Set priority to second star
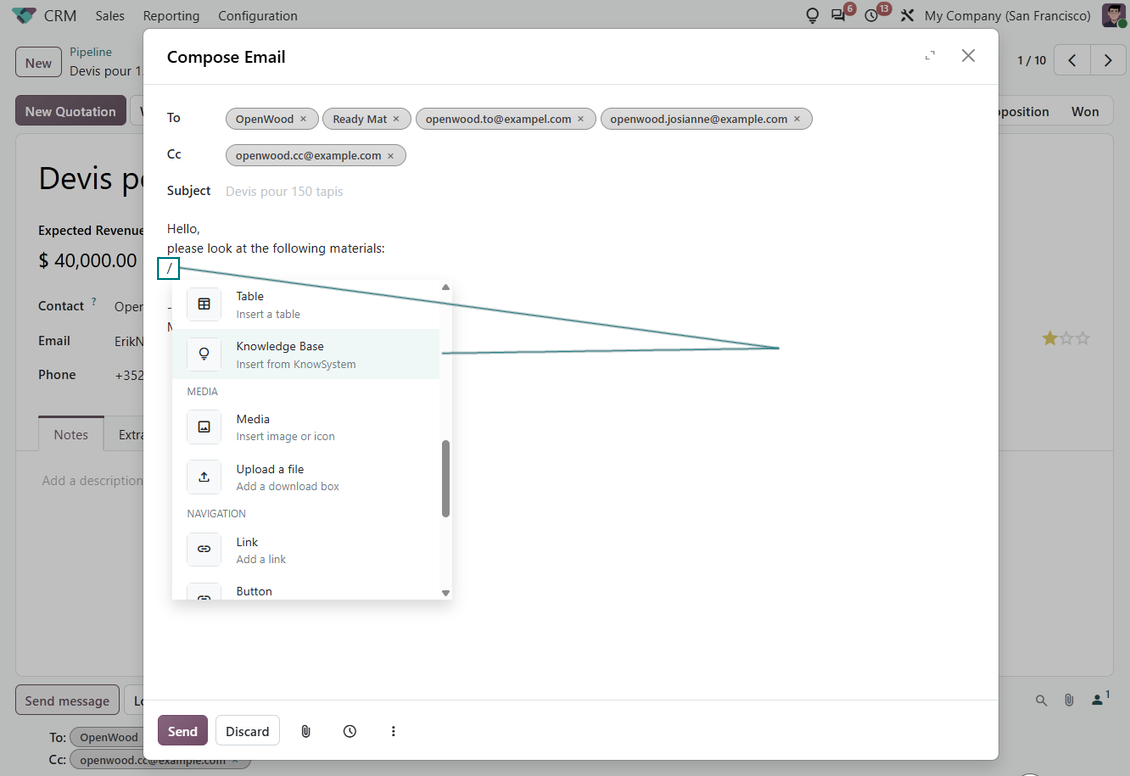Screen dimensions: 1130x776 1067,338
